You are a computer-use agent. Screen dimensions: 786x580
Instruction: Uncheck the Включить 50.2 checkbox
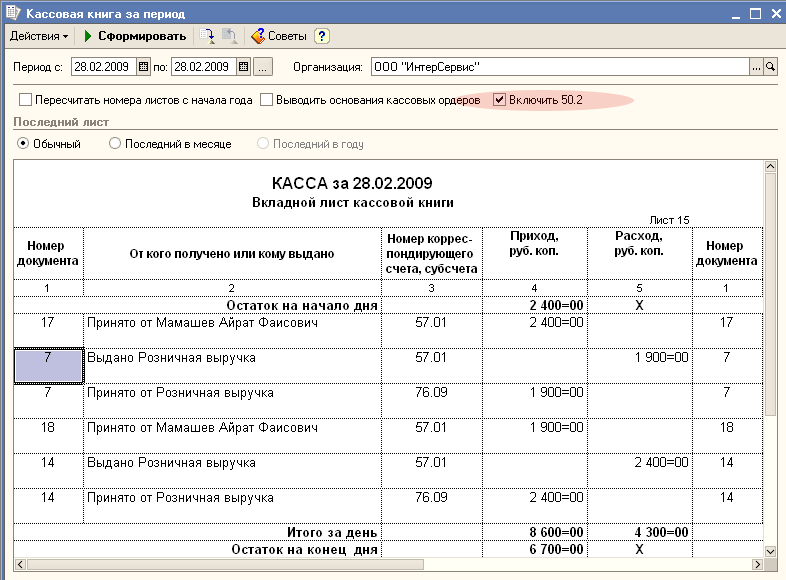[499, 100]
